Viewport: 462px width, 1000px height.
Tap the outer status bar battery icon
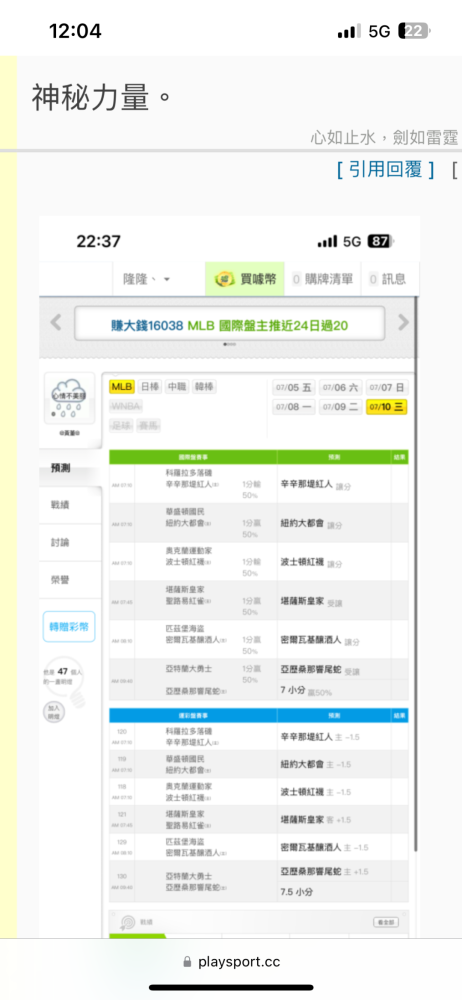pyautogui.click(x=414, y=31)
